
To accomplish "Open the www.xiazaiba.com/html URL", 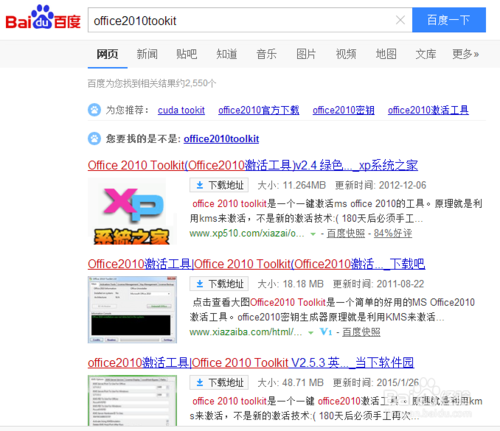I will point(246,332).
